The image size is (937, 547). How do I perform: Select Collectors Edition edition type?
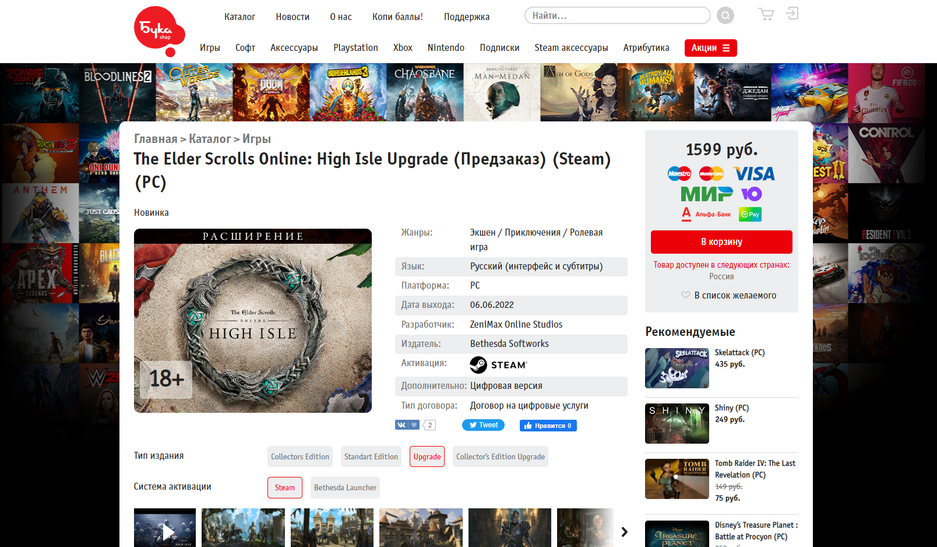click(300, 457)
